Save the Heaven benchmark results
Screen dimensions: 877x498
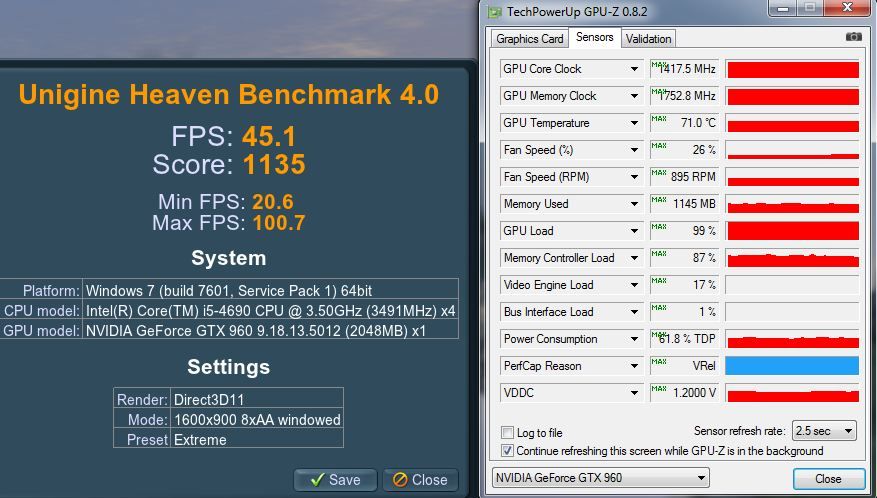[x=336, y=480]
